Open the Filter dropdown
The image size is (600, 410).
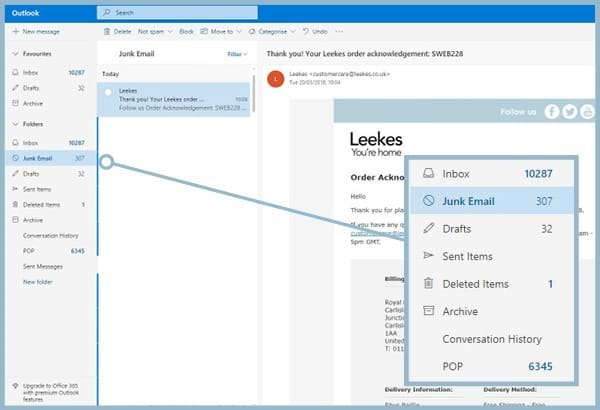[237, 54]
